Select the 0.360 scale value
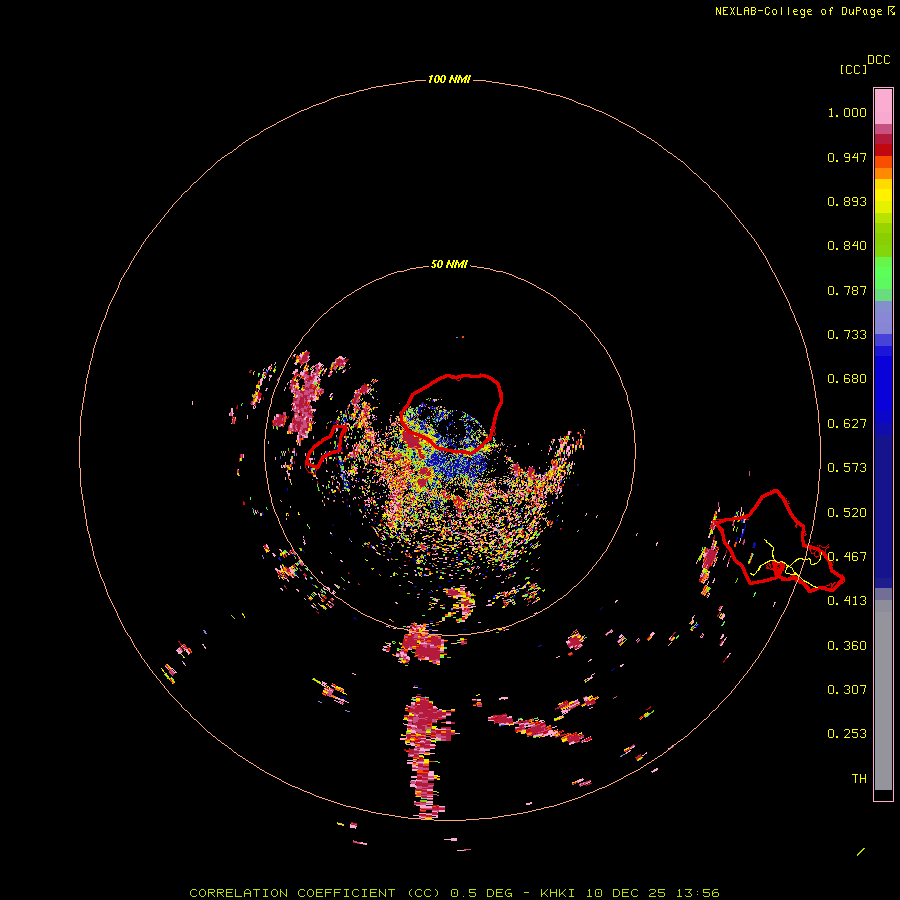900x900 pixels. [847, 646]
